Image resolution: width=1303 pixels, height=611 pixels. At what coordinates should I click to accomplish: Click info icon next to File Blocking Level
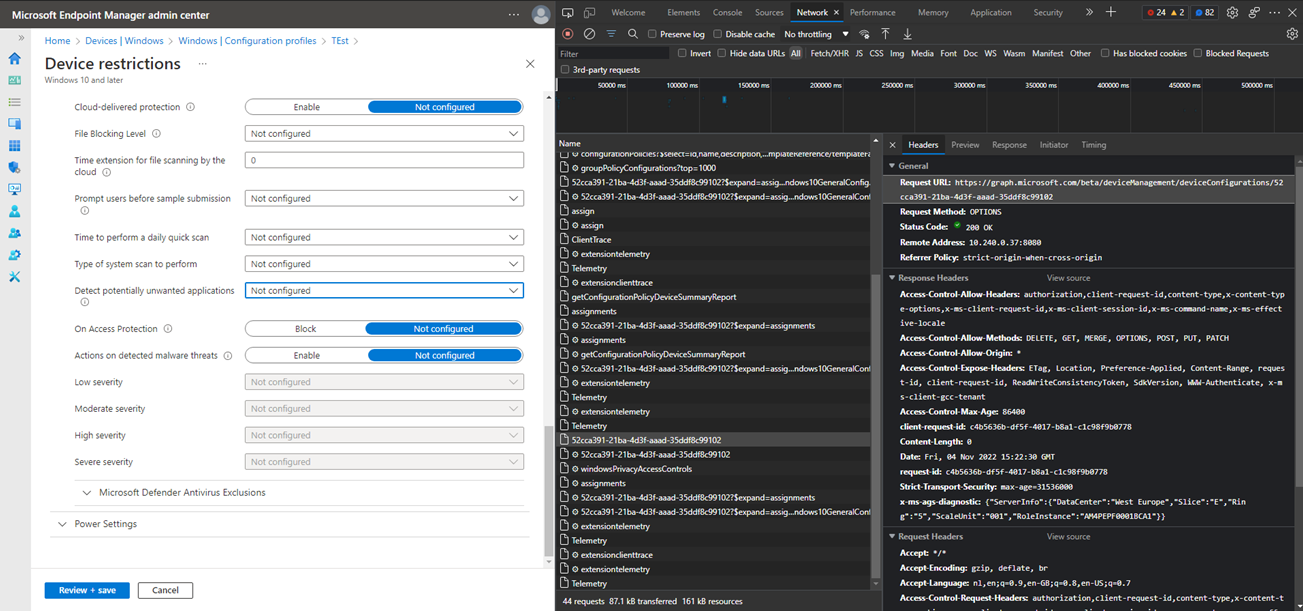(156, 133)
